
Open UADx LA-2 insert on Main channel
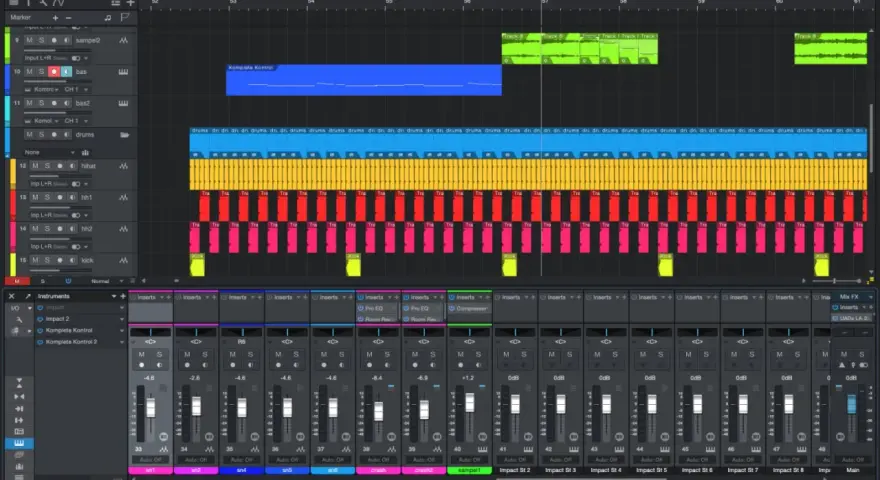(851, 318)
